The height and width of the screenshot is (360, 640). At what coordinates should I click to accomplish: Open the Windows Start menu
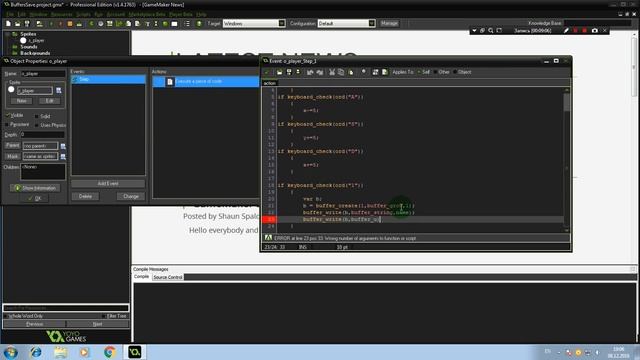(x=11, y=352)
